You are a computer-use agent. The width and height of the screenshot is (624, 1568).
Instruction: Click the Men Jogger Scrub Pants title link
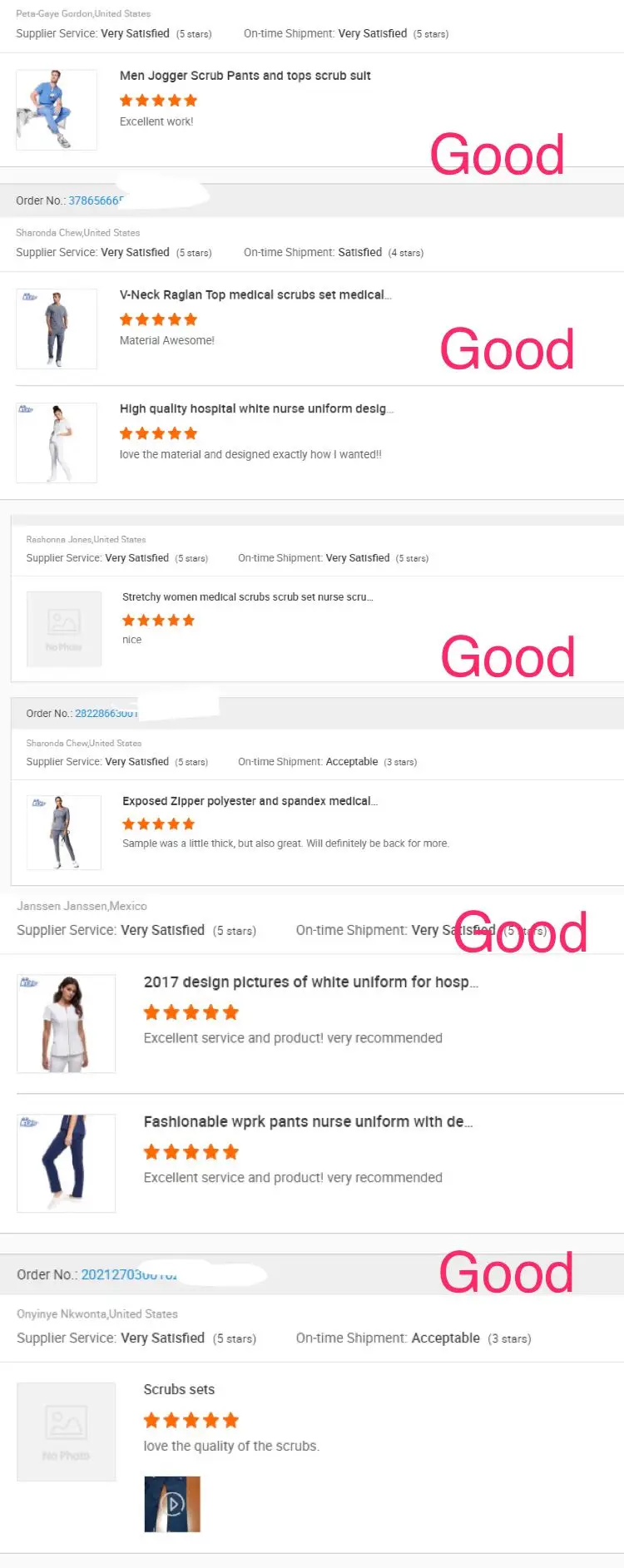[x=245, y=76]
